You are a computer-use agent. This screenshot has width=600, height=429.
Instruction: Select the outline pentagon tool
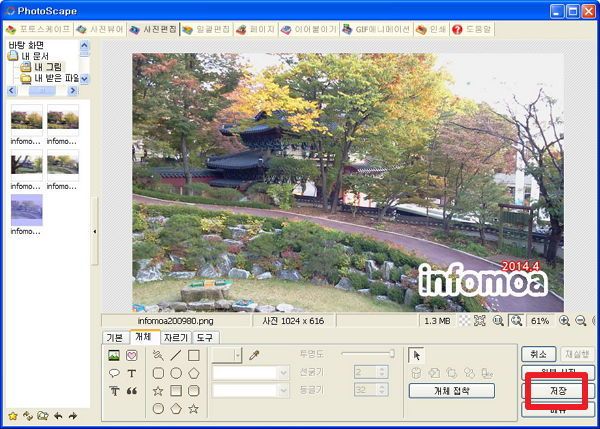coord(194,373)
